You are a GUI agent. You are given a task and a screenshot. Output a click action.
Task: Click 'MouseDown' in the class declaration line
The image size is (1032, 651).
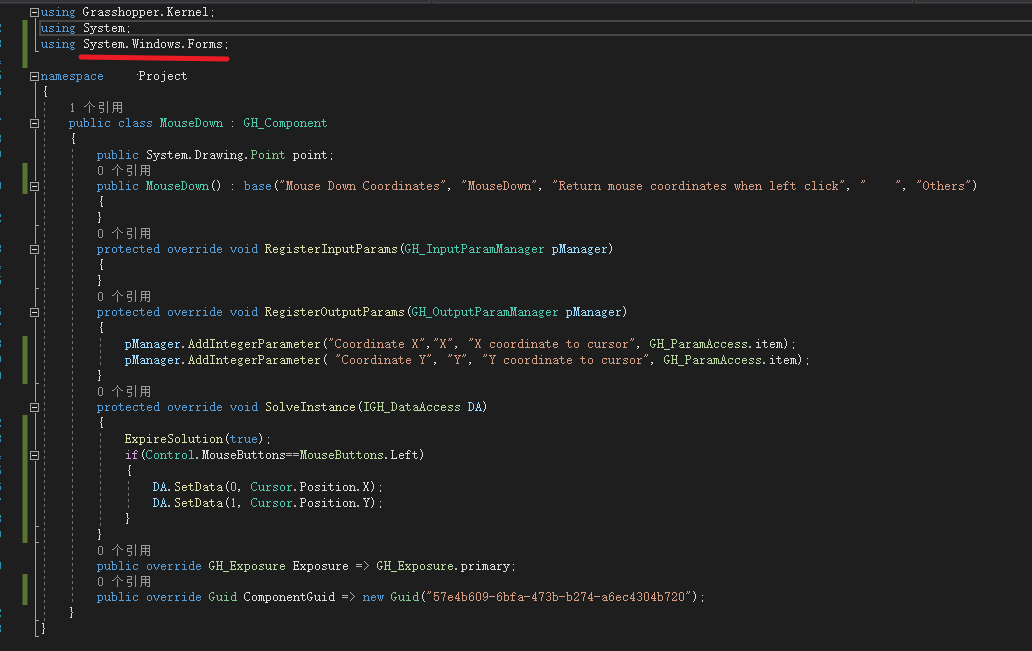click(192, 123)
